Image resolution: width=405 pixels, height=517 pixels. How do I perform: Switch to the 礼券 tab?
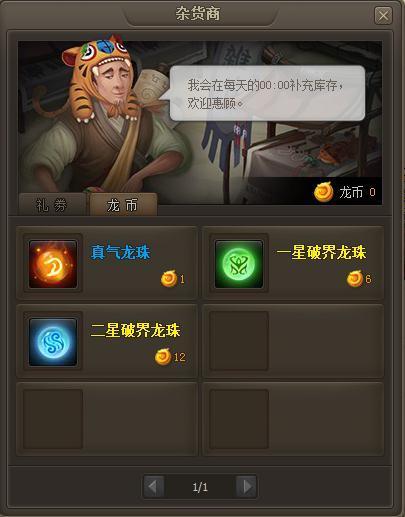[x=52, y=205]
